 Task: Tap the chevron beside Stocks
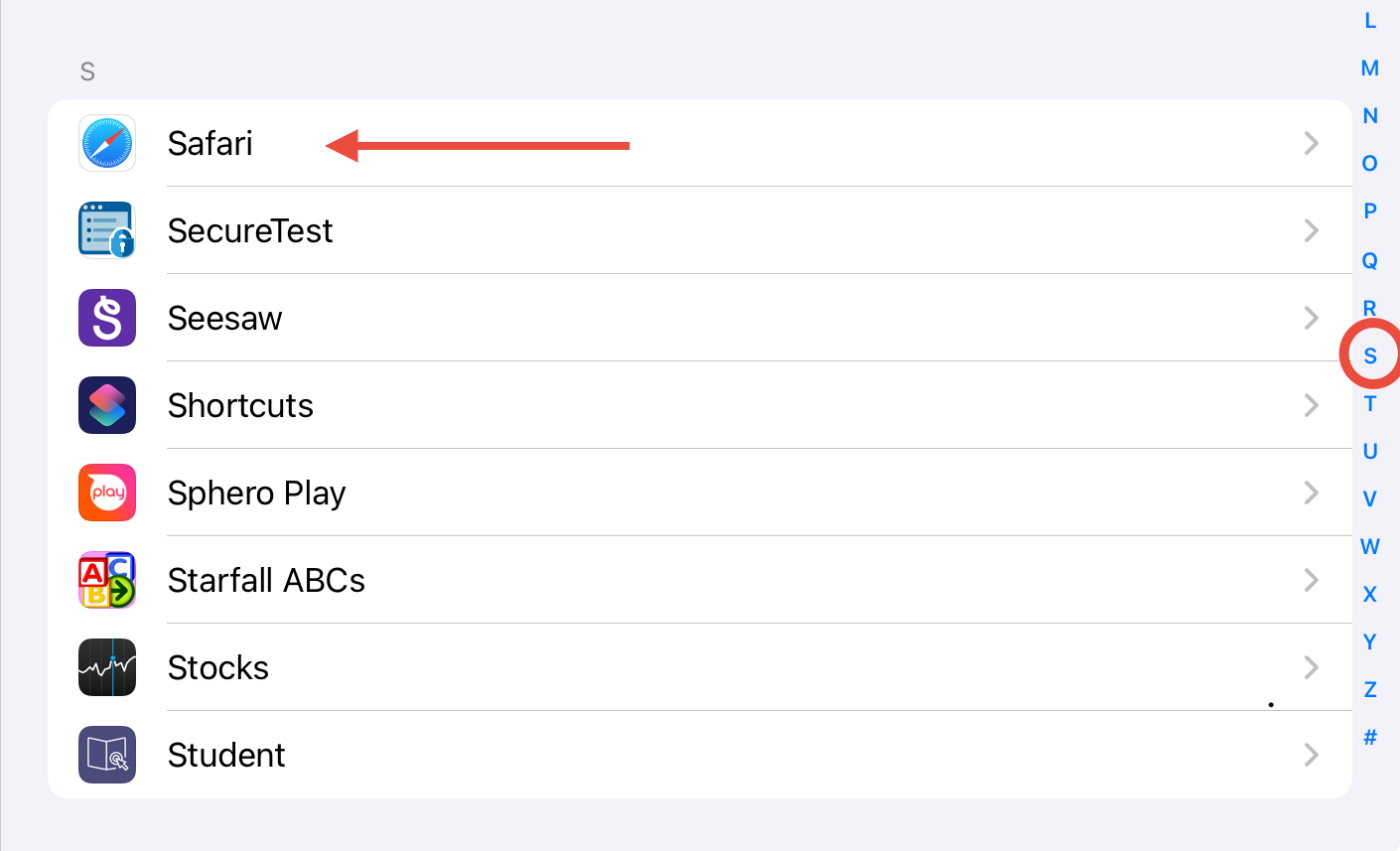click(x=1312, y=667)
